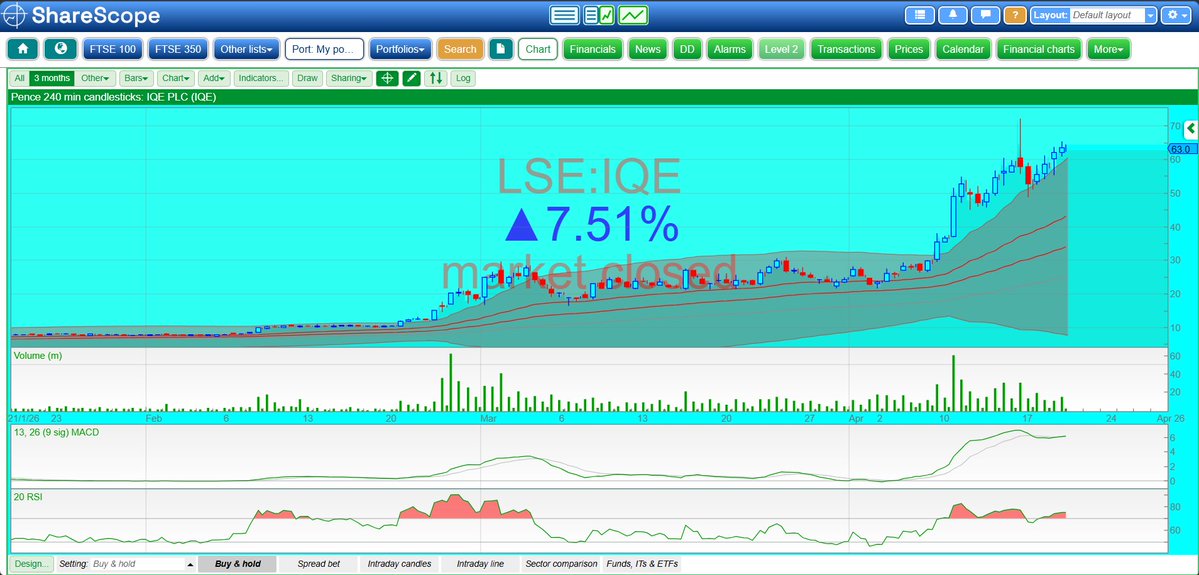Open the document notes icon next to Search
1199x575 pixels.
501,49
